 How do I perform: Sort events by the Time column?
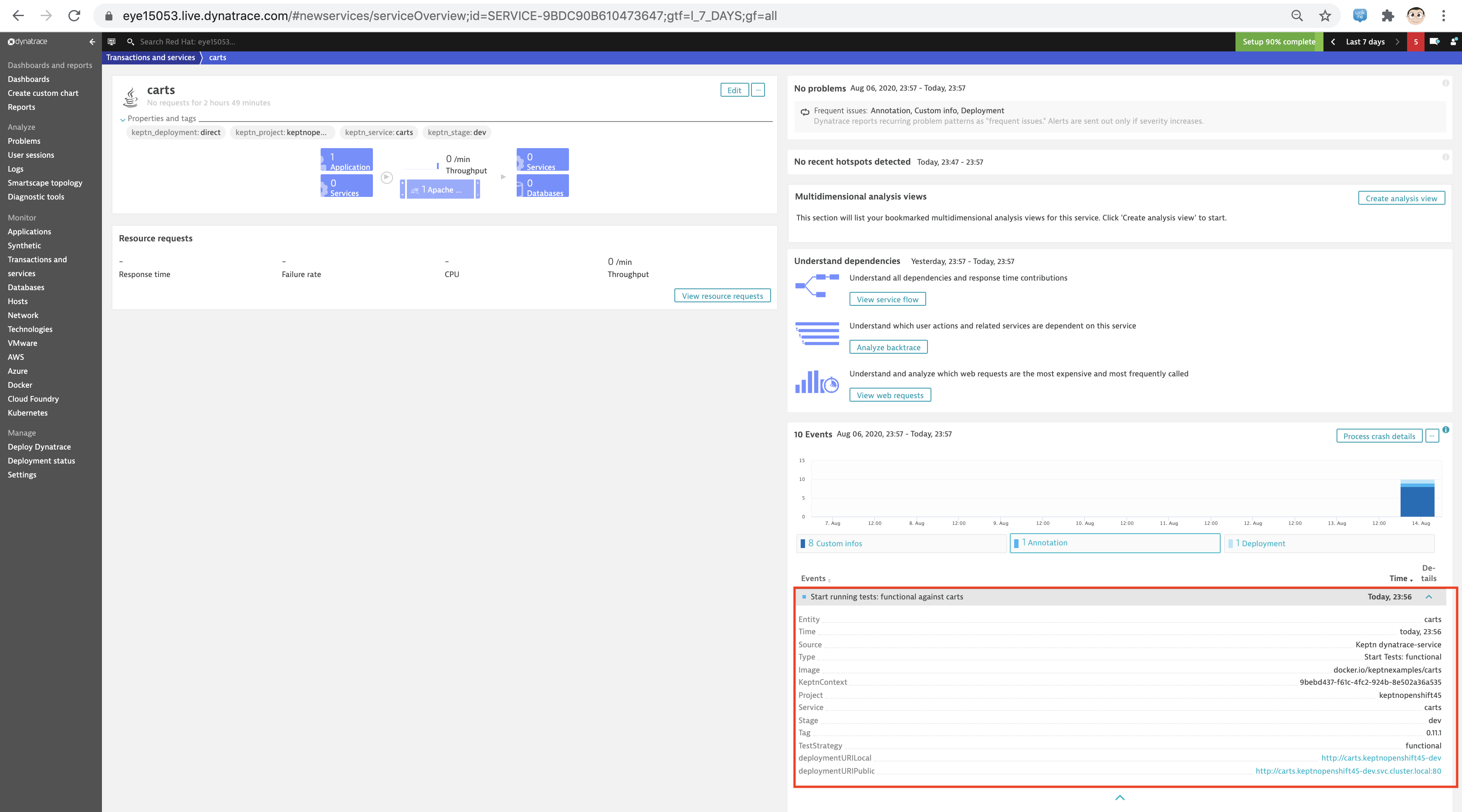click(x=1401, y=578)
